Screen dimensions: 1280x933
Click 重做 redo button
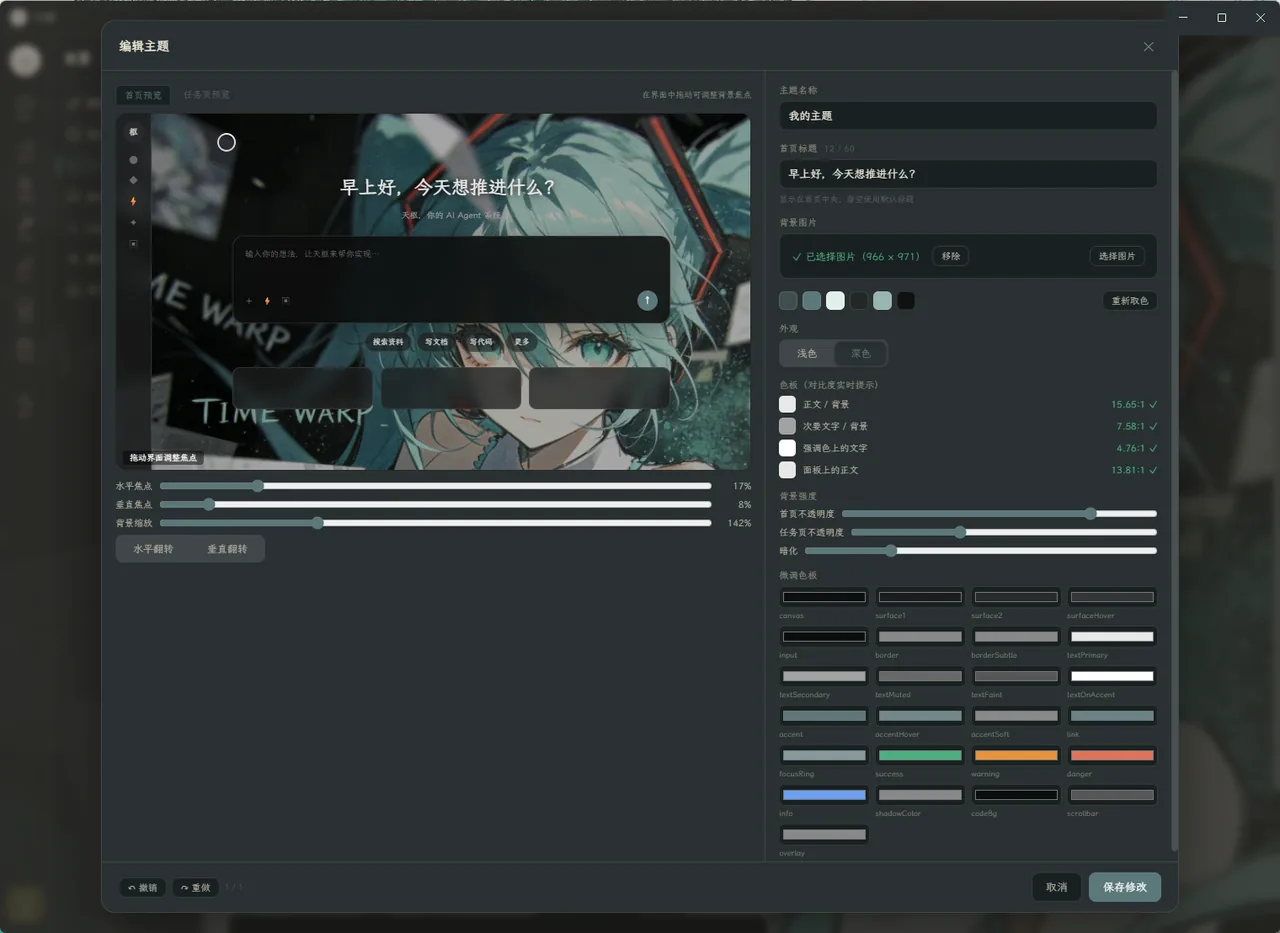coord(196,887)
